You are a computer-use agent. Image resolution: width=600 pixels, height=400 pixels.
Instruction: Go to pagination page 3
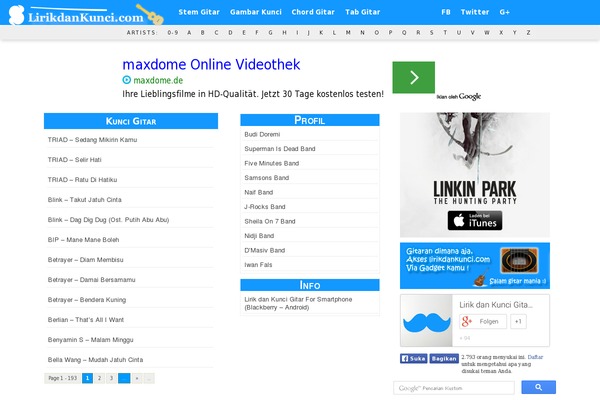[x=111, y=378]
